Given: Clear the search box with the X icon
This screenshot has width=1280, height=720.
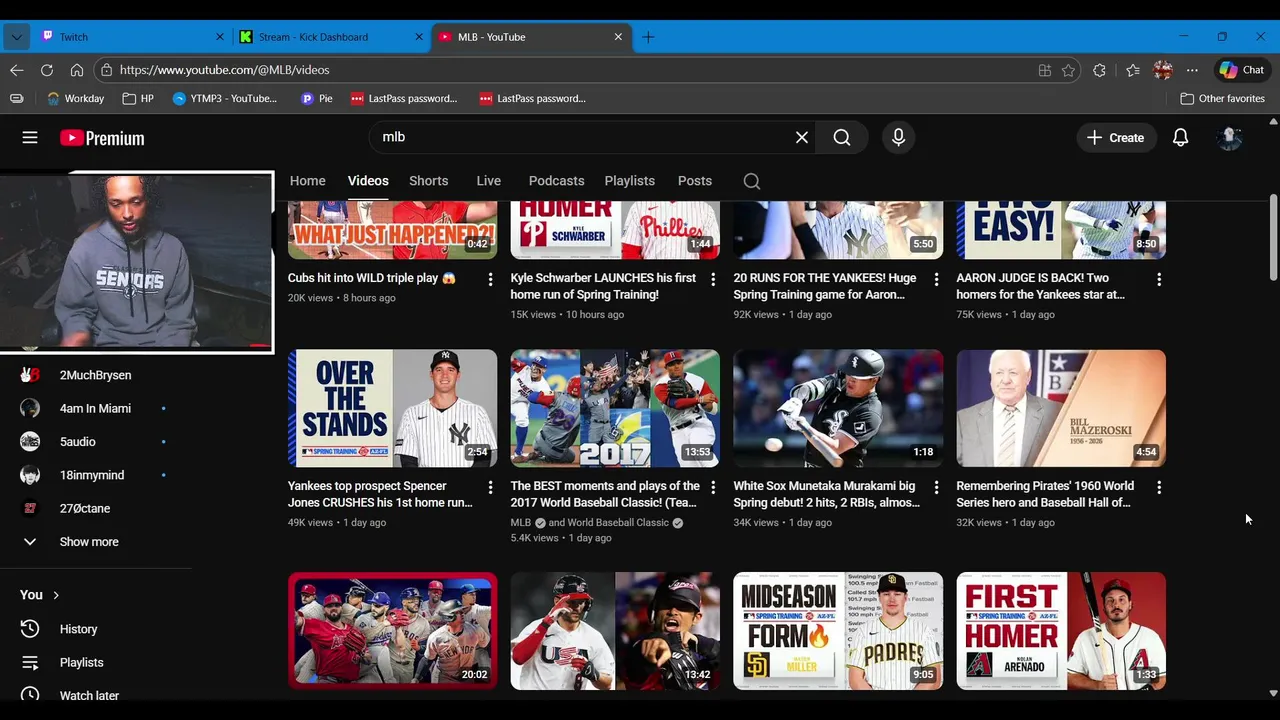Looking at the screenshot, I should coord(802,138).
